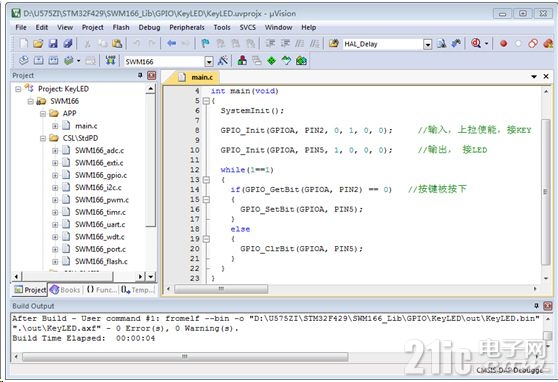Select the Project panel tab
558x382 pixels.
pyautogui.click(x=30, y=290)
